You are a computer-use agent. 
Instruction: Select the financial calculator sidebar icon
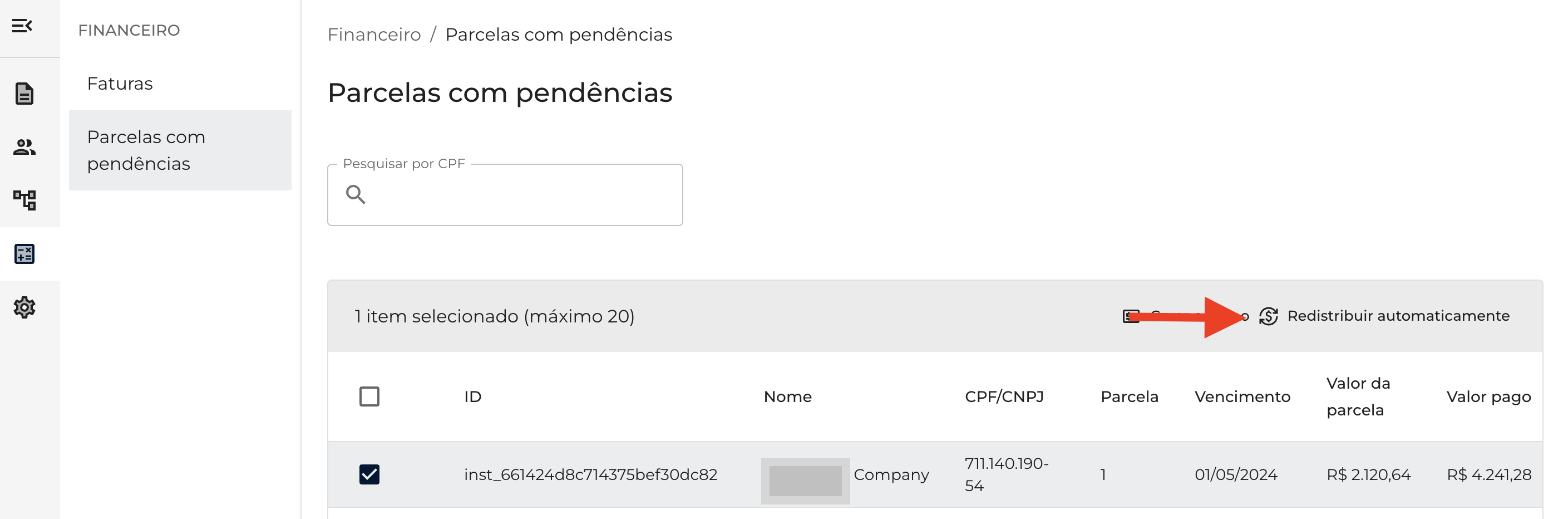(24, 254)
